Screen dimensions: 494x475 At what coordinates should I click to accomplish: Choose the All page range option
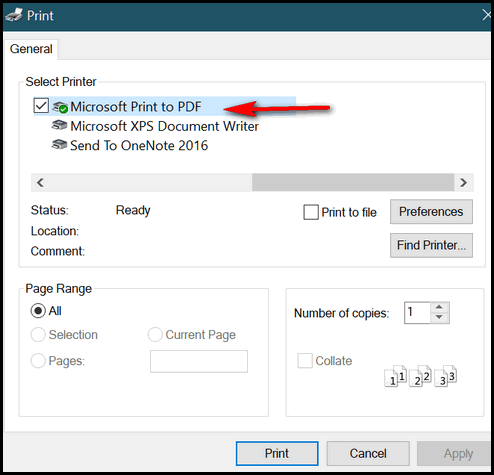pyautogui.click(x=38, y=311)
